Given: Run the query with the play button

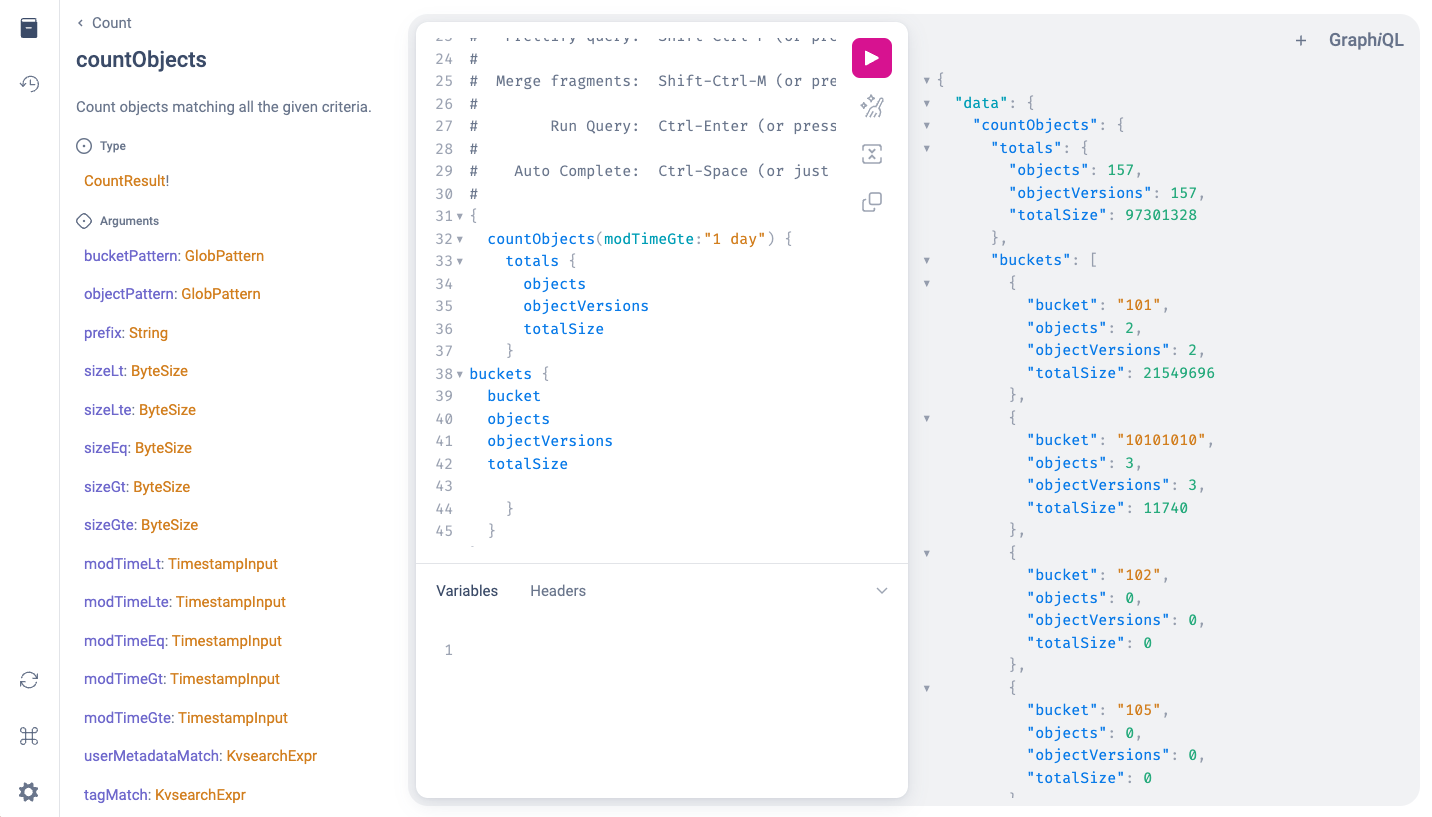Looking at the screenshot, I should coord(871,58).
